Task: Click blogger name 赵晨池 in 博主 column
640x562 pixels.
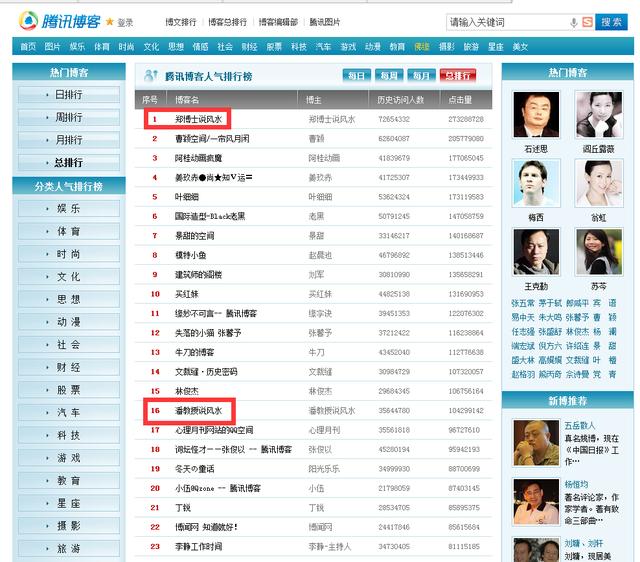Action: (320, 255)
